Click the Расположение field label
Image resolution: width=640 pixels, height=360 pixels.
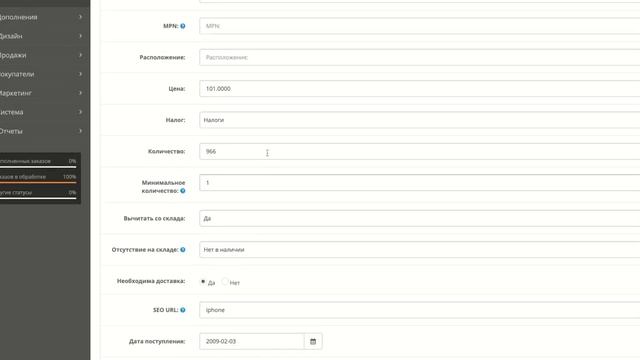162,57
